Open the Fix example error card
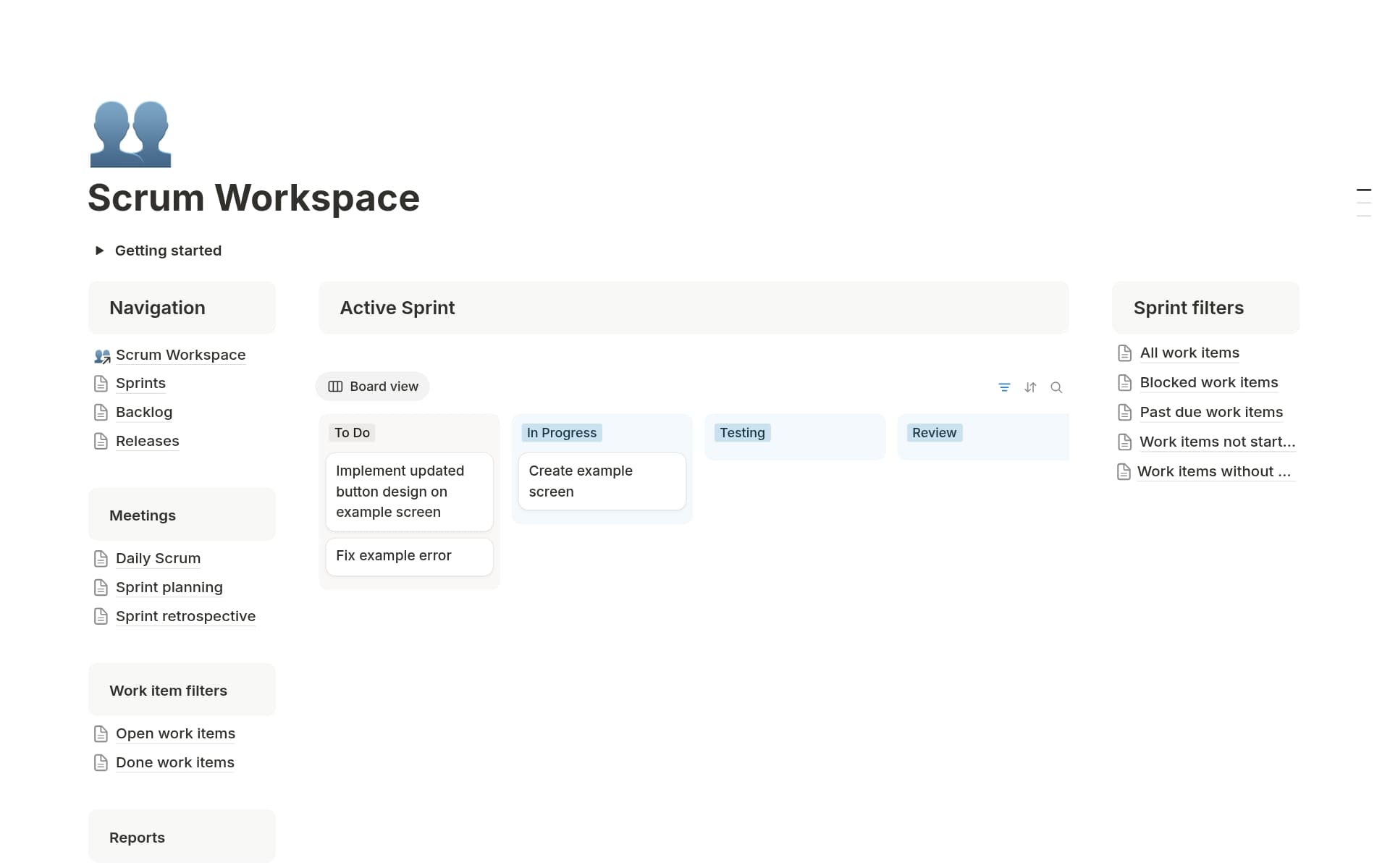 click(x=408, y=556)
